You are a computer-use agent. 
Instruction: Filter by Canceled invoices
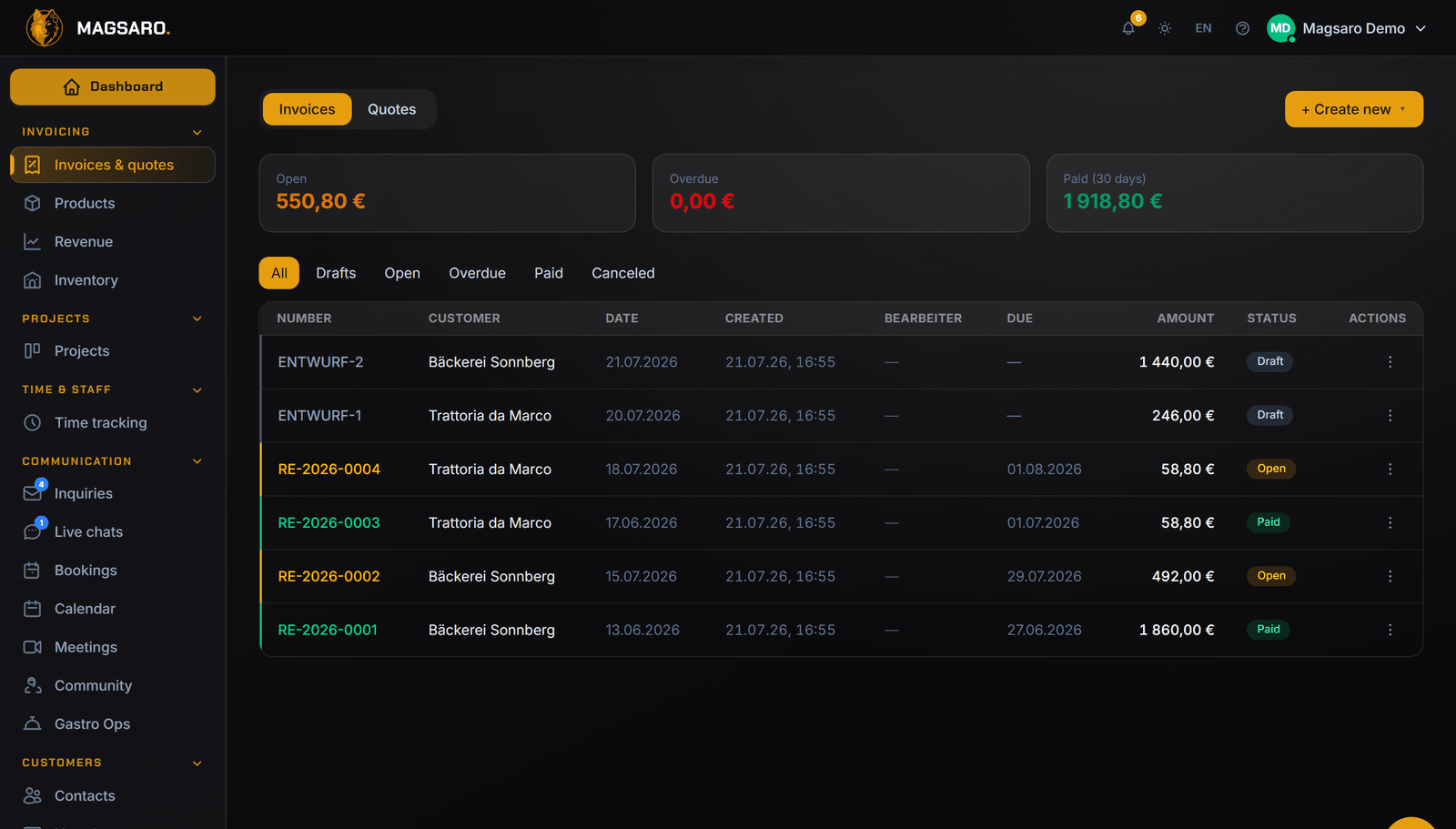[623, 273]
